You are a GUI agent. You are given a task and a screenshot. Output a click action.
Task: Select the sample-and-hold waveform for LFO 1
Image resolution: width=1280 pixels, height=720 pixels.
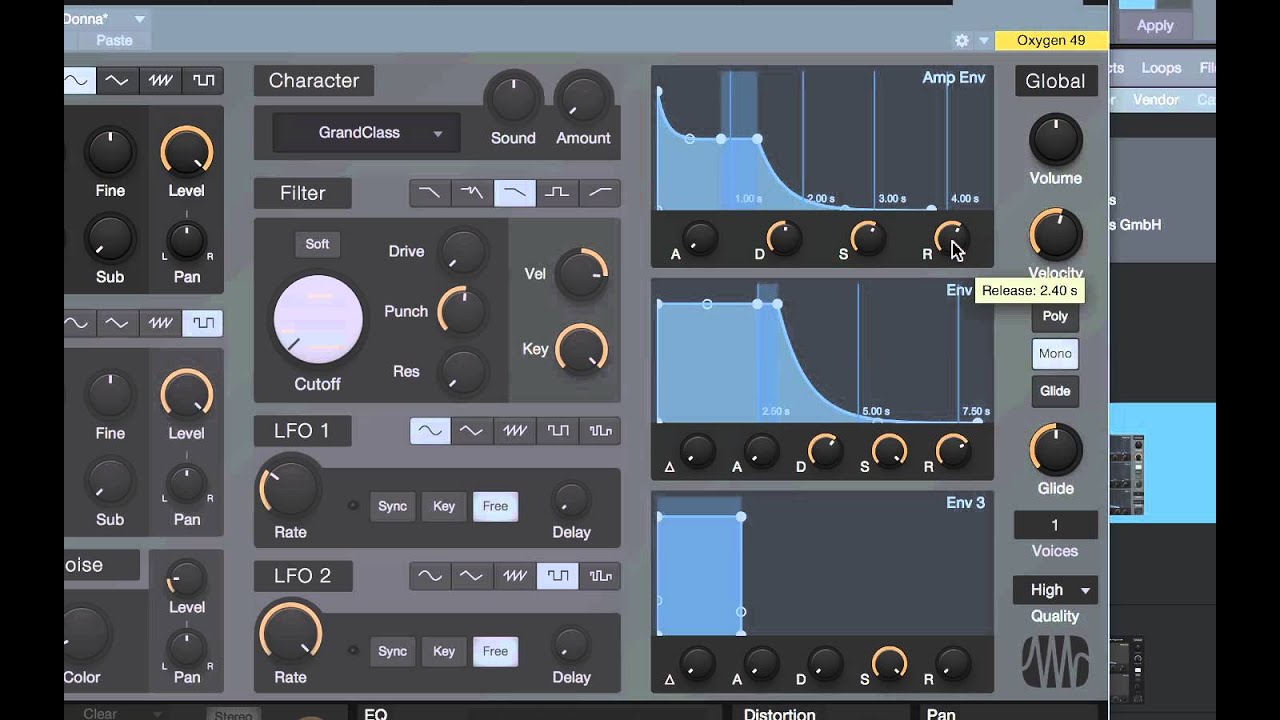pyautogui.click(x=600, y=431)
